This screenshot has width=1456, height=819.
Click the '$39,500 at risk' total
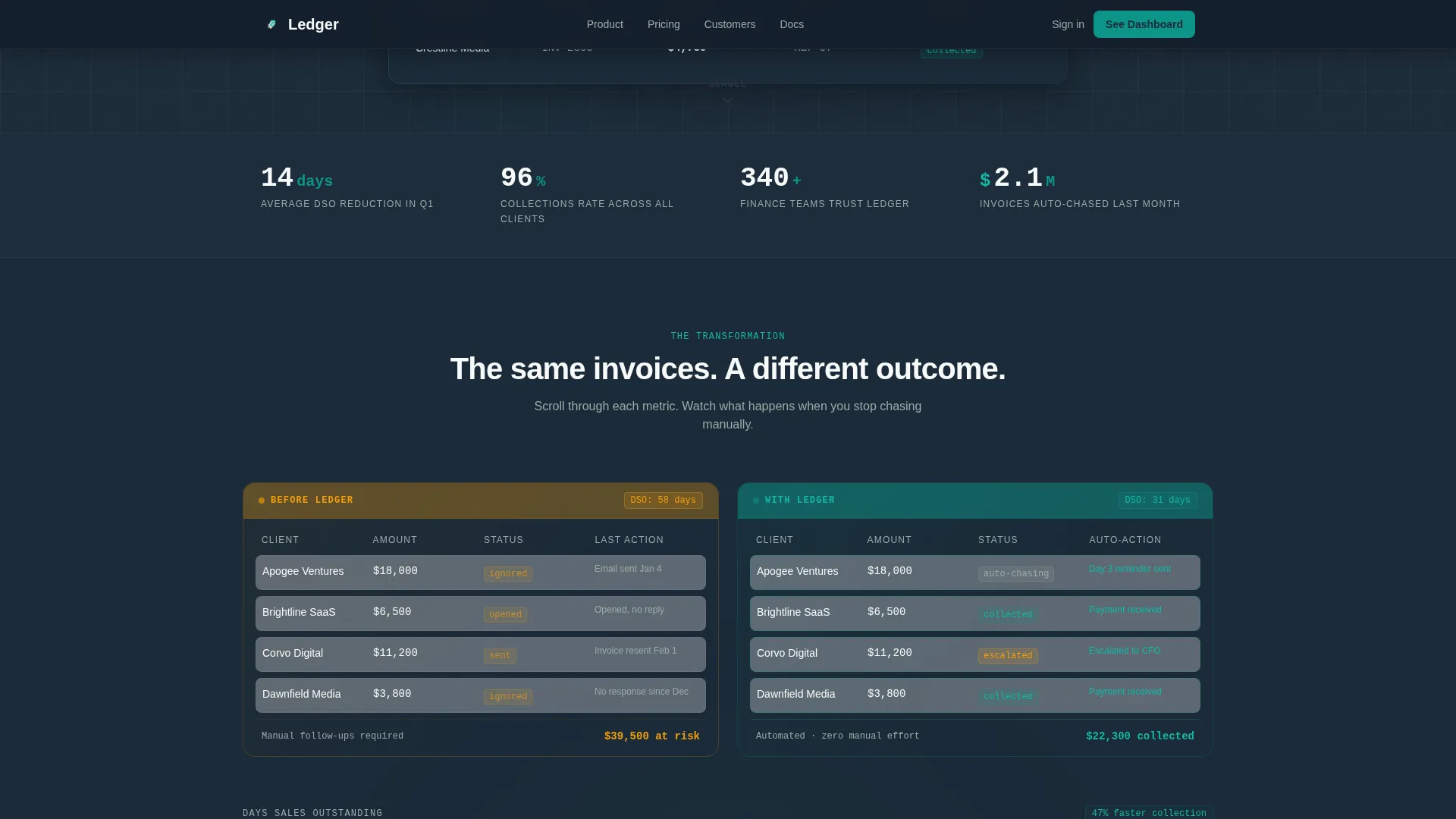click(x=652, y=736)
